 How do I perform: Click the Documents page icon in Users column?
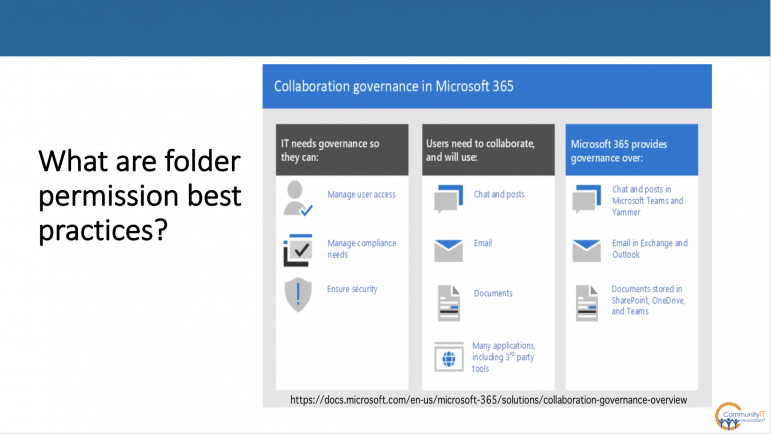point(449,303)
